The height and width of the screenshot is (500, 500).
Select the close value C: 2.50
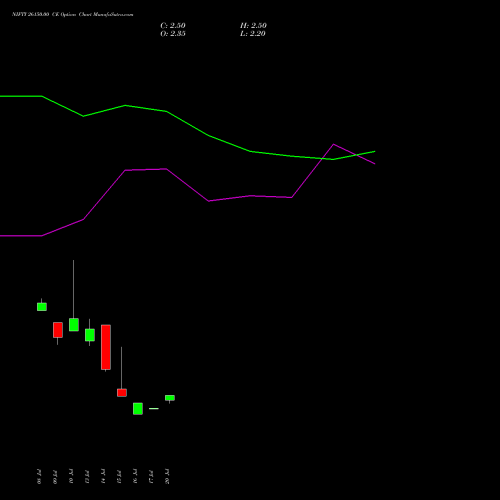tap(173, 26)
